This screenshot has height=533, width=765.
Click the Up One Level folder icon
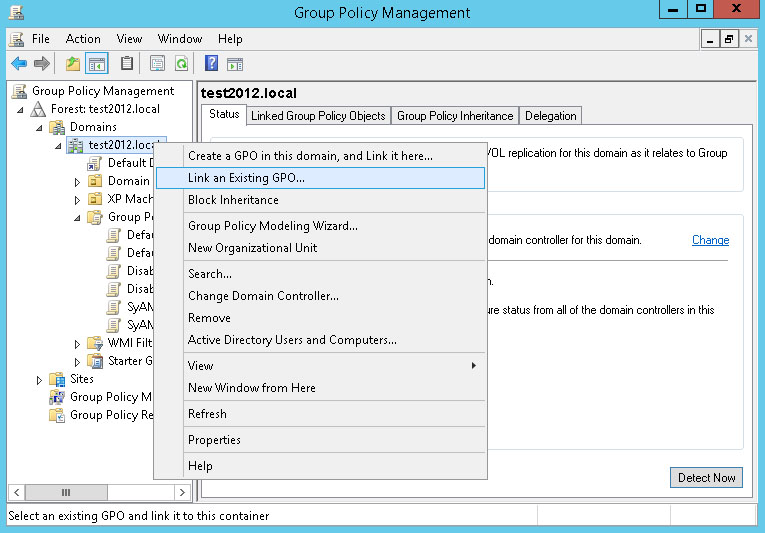(72, 64)
